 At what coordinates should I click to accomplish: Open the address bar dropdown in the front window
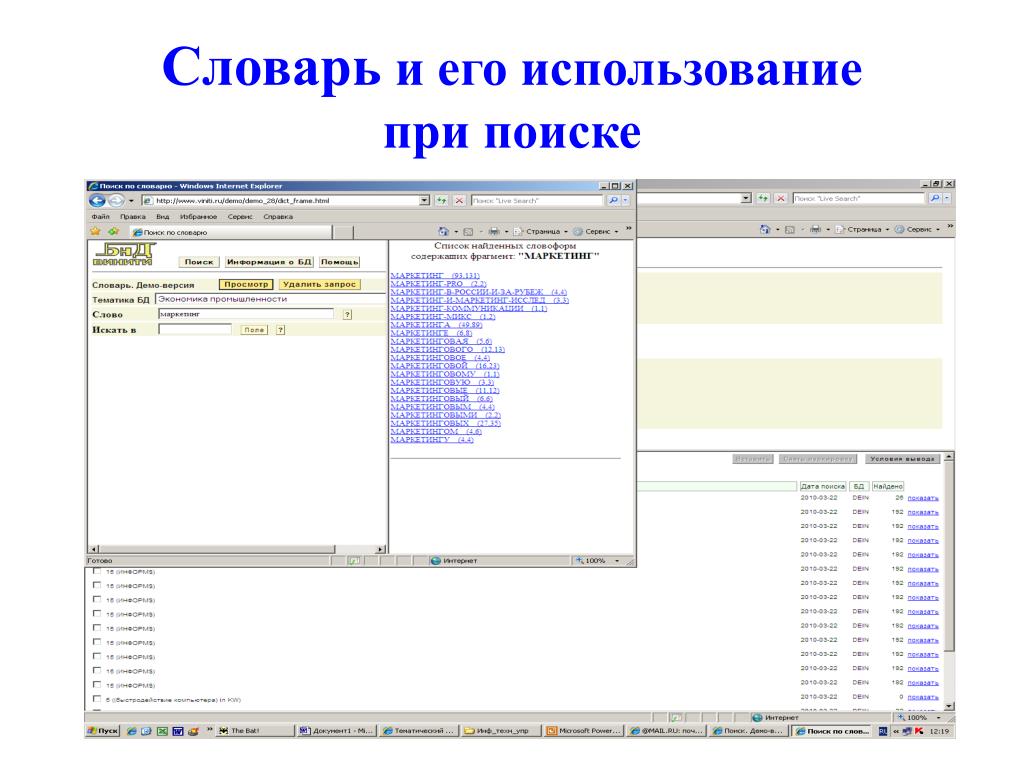point(424,200)
